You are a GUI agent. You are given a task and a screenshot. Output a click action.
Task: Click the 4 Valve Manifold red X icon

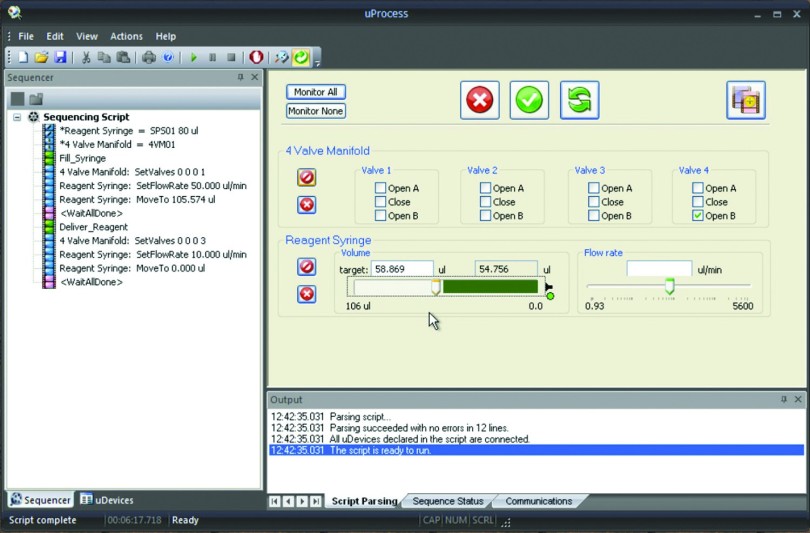click(x=306, y=205)
